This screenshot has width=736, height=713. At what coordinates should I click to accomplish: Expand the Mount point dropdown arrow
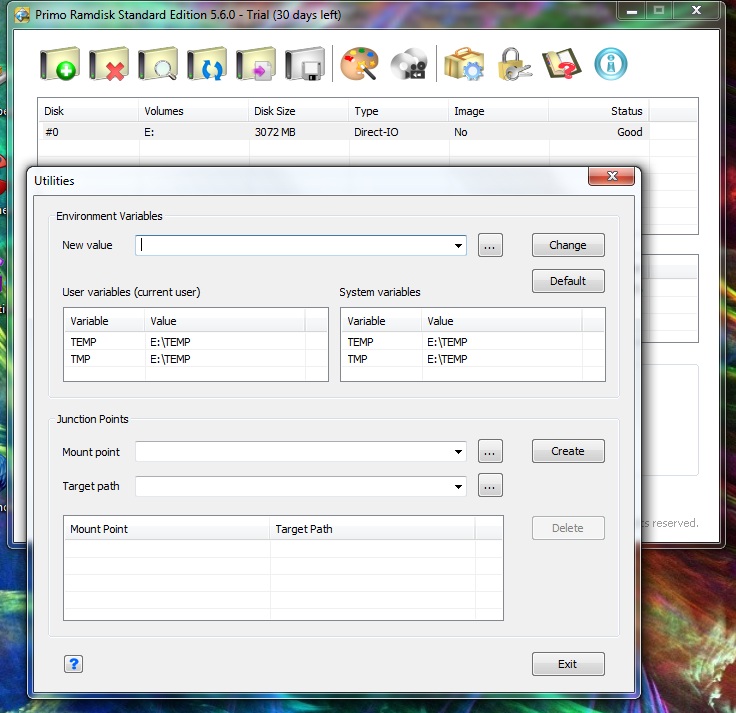(458, 452)
